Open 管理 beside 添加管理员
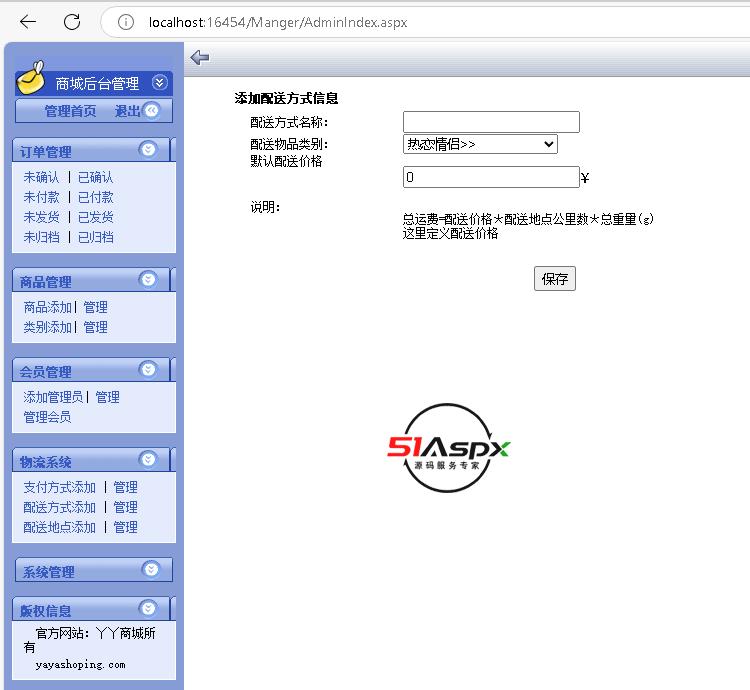Screen dimensions: 750x690 click(x=108, y=397)
